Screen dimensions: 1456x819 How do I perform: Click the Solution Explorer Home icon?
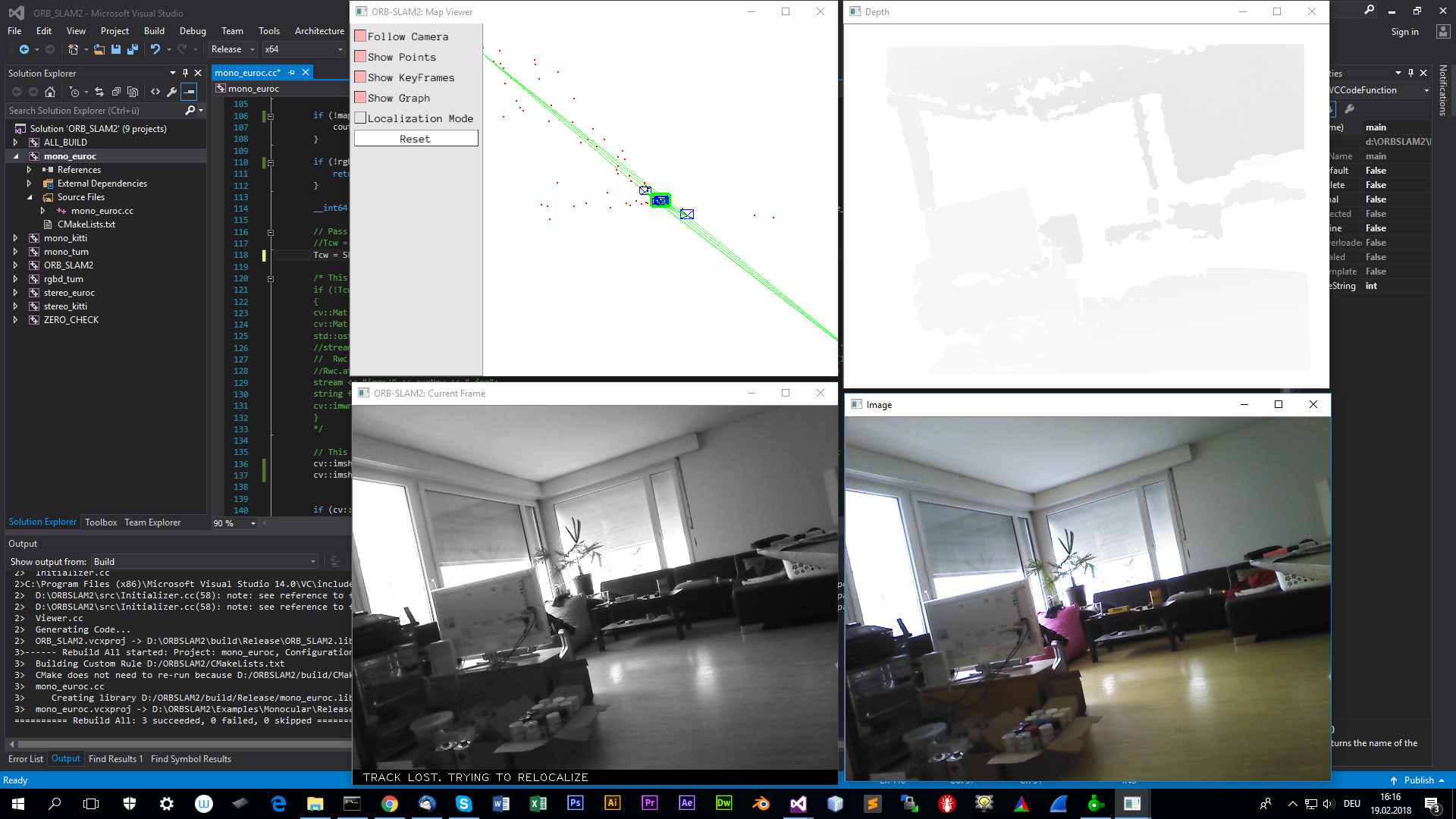[x=50, y=92]
